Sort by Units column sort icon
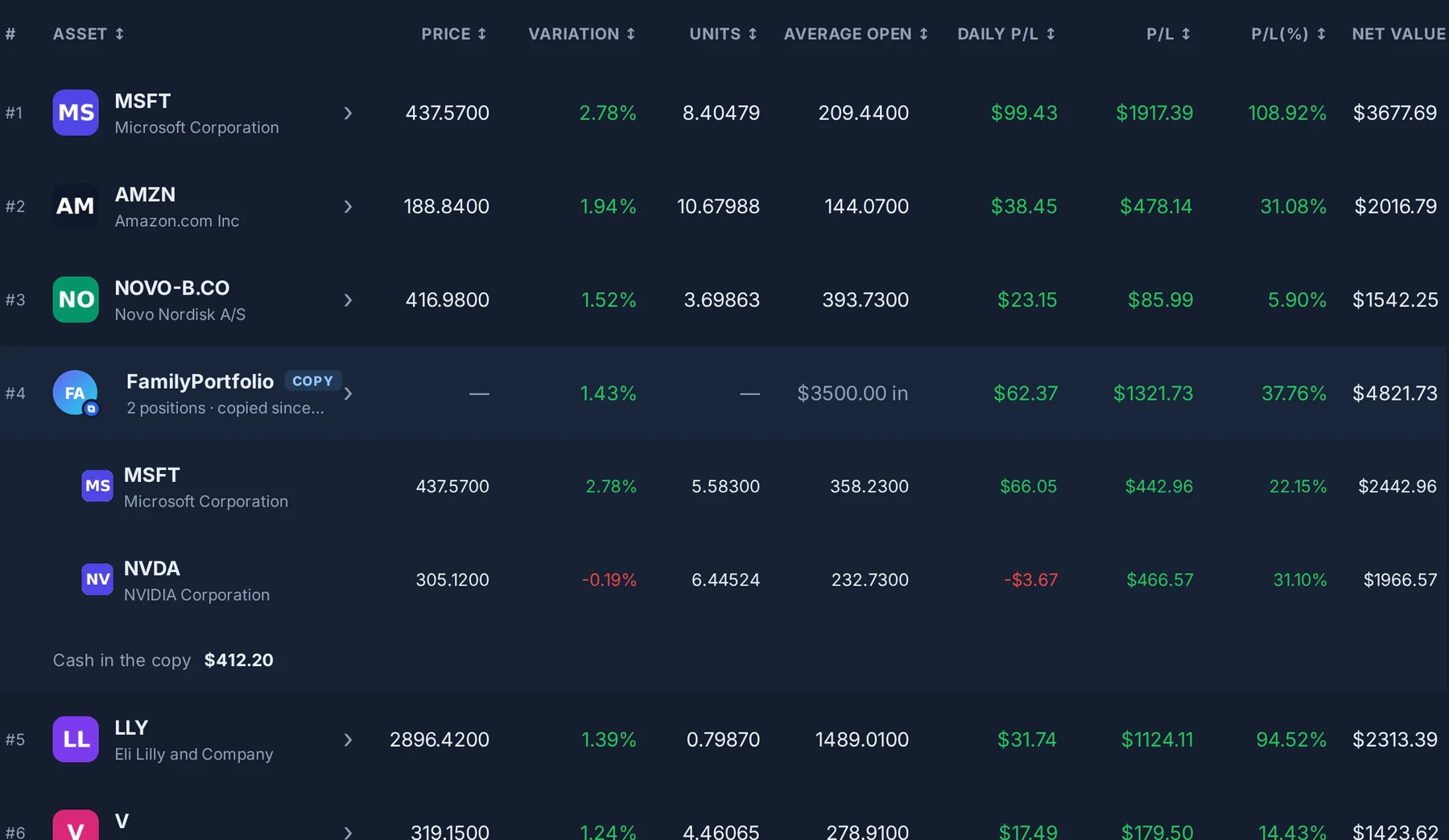The width and height of the screenshot is (1449, 840). tap(753, 34)
